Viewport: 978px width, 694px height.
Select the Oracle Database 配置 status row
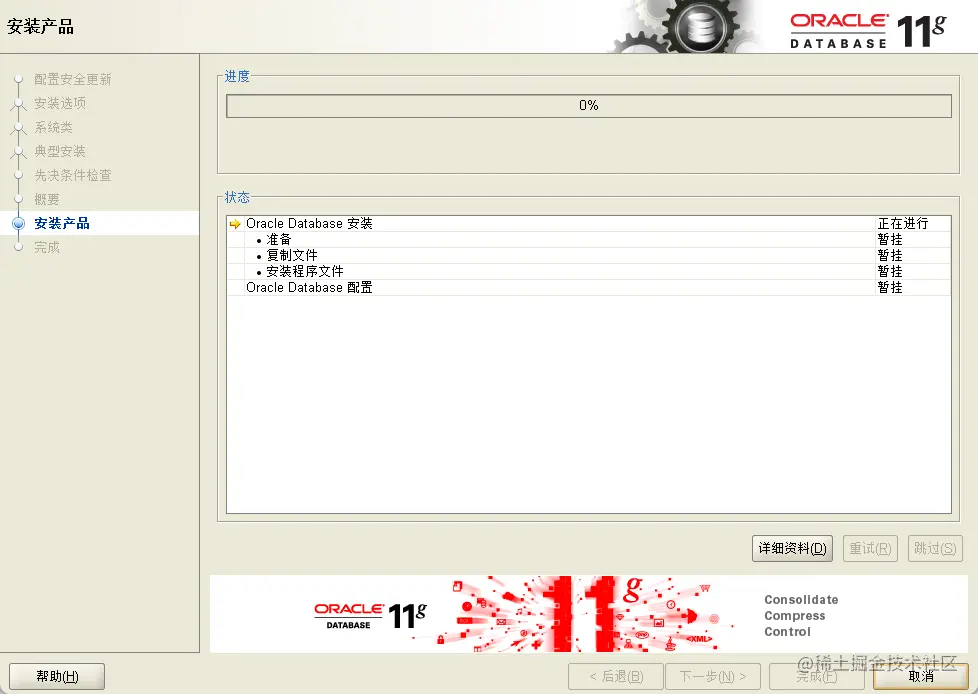(x=589, y=287)
